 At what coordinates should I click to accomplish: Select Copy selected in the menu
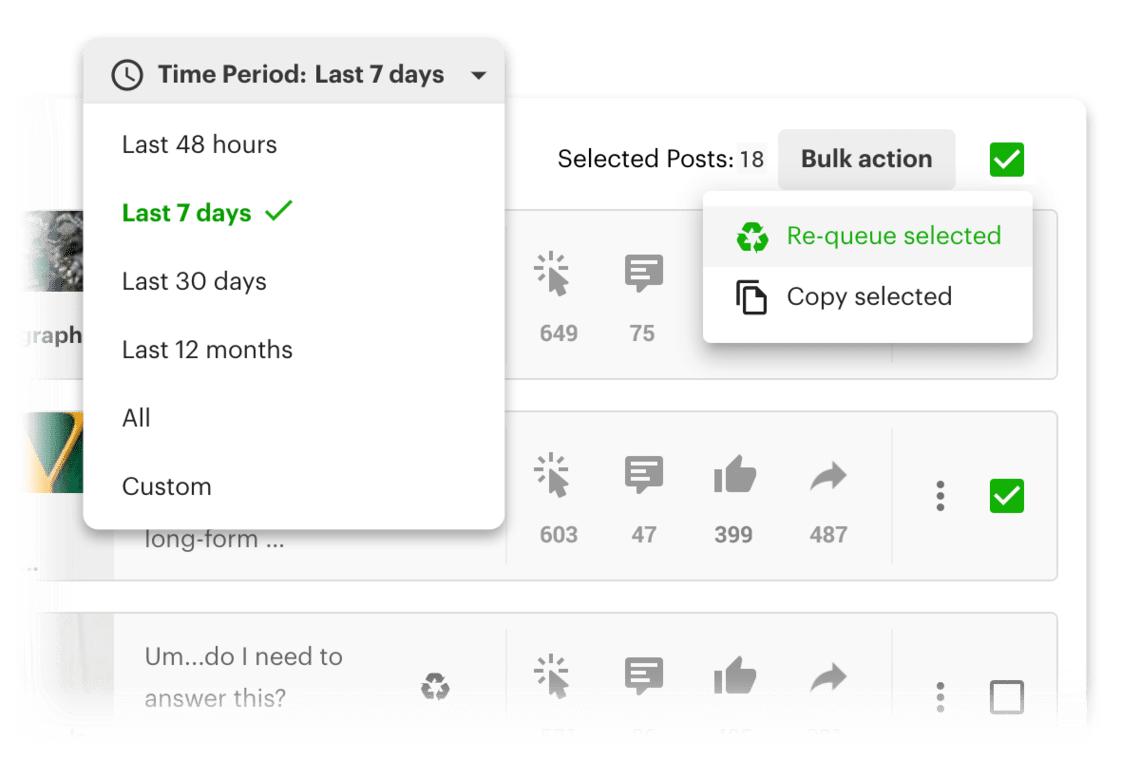pos(868,296)
